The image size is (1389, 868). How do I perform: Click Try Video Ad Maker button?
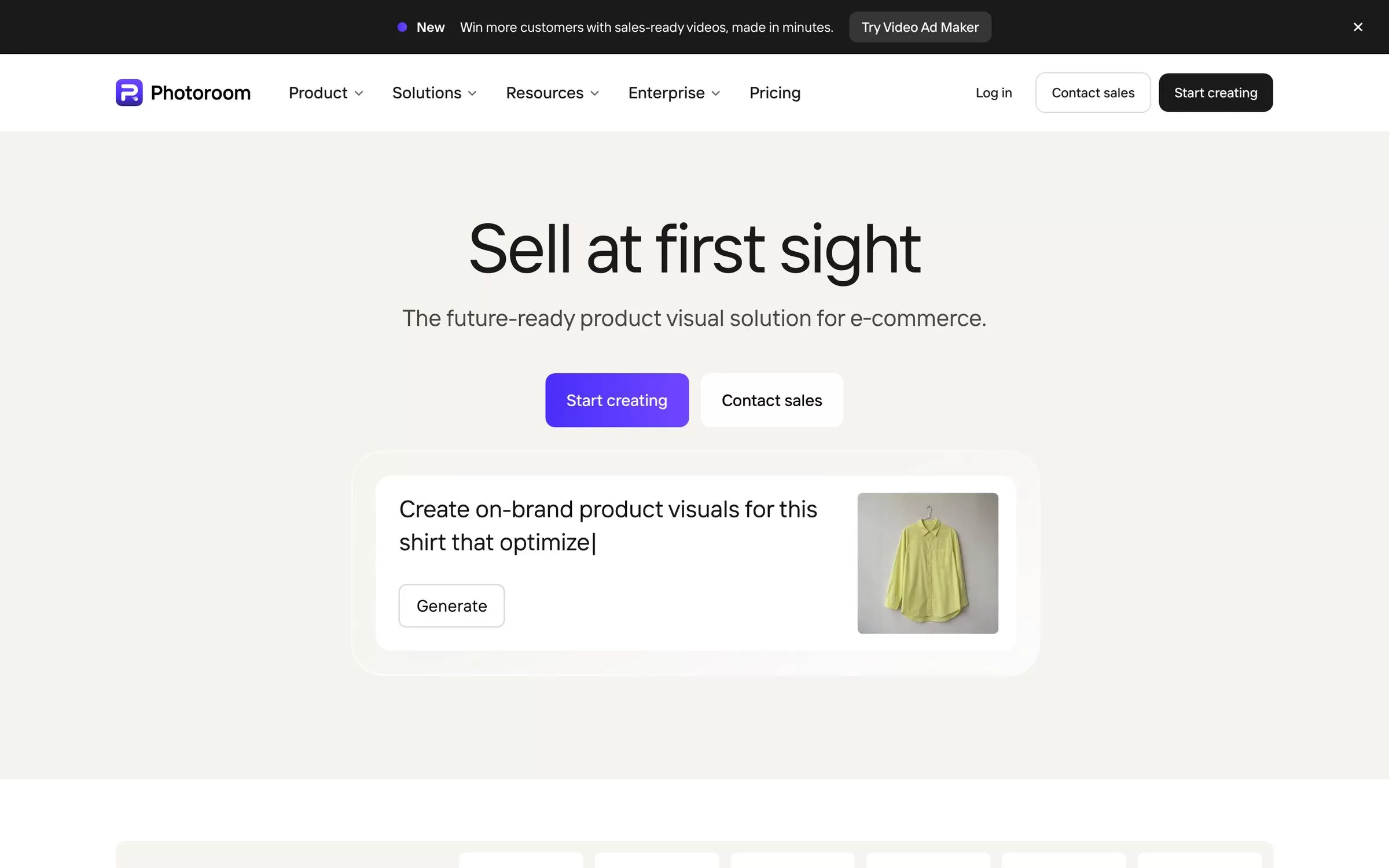(920, 27)
